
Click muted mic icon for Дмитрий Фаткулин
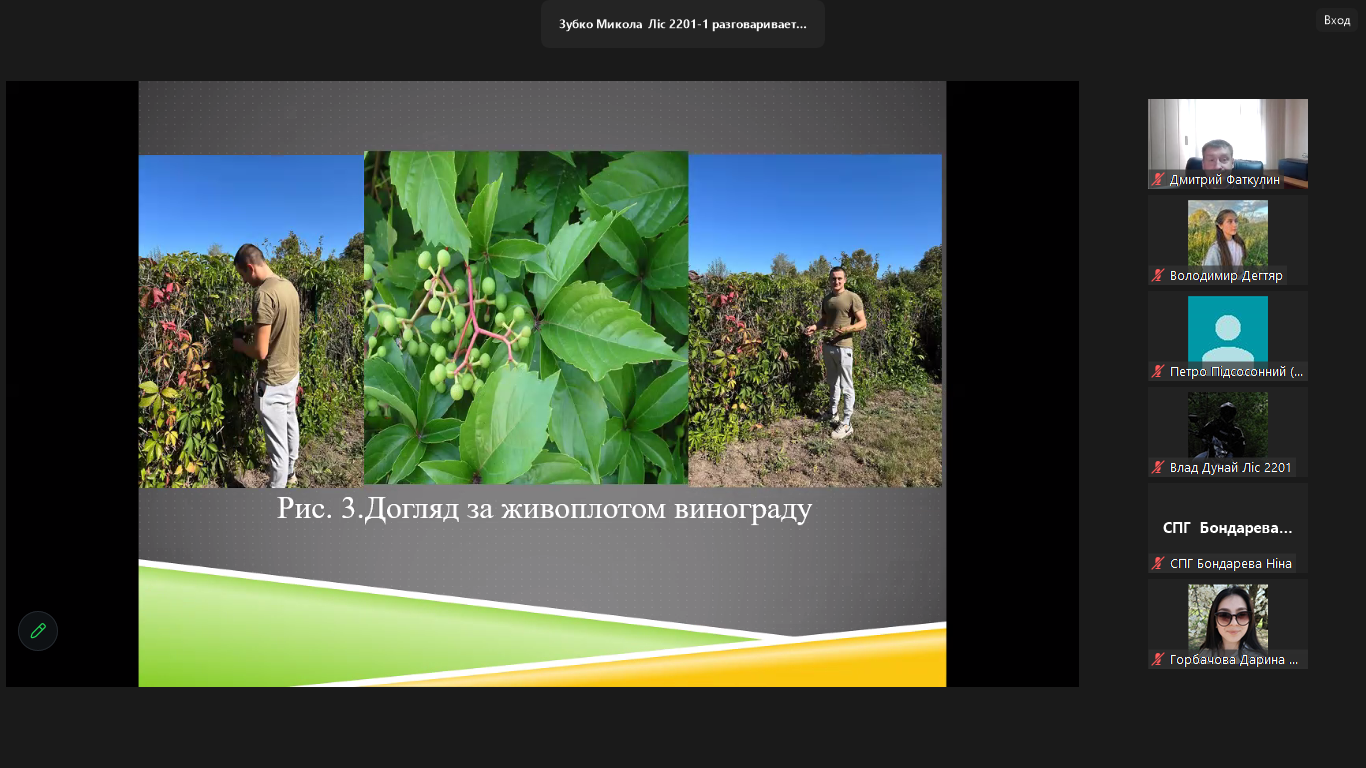[1159, 180]
